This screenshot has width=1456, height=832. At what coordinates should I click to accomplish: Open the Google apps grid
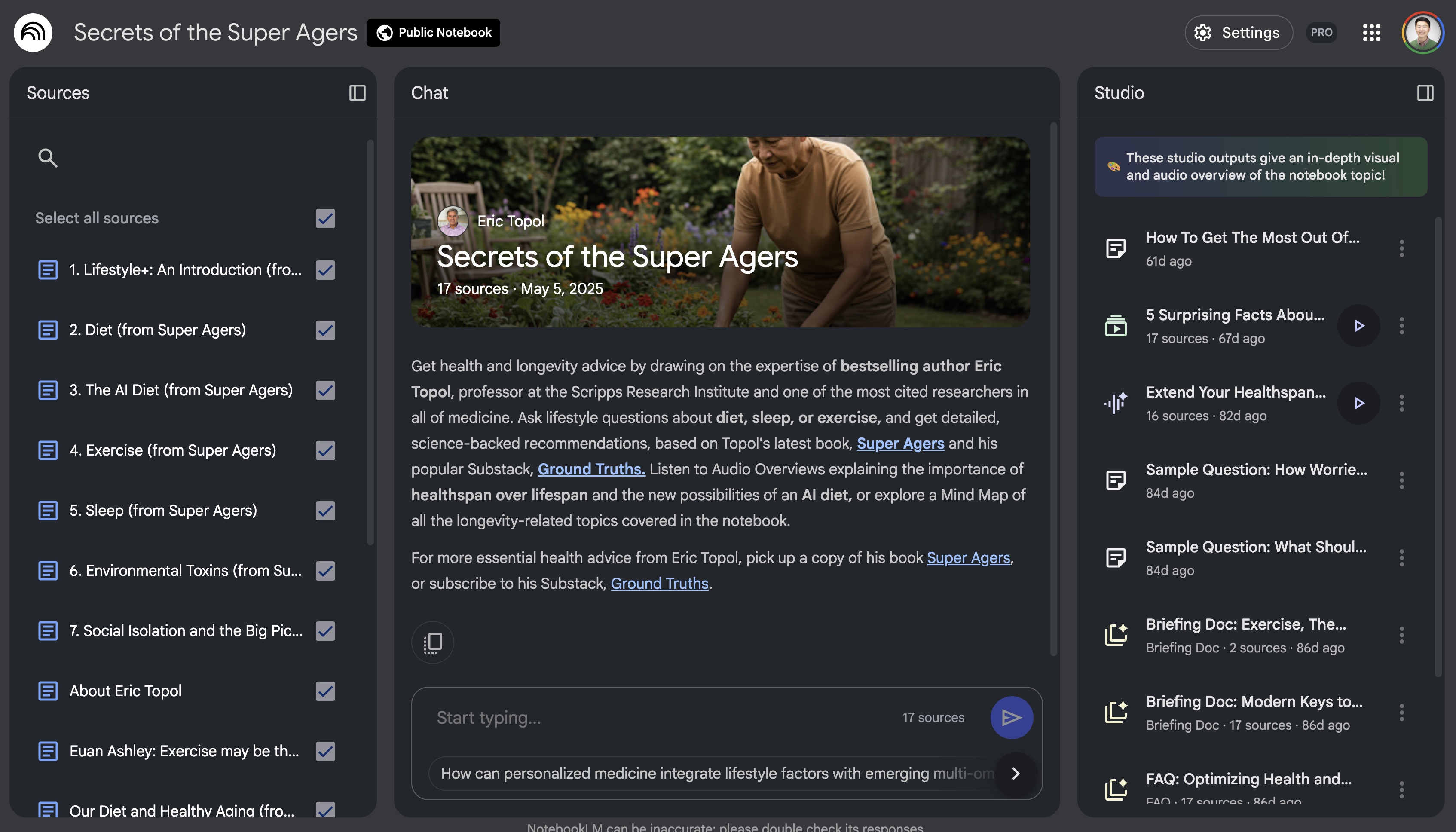coord(1371,33)
